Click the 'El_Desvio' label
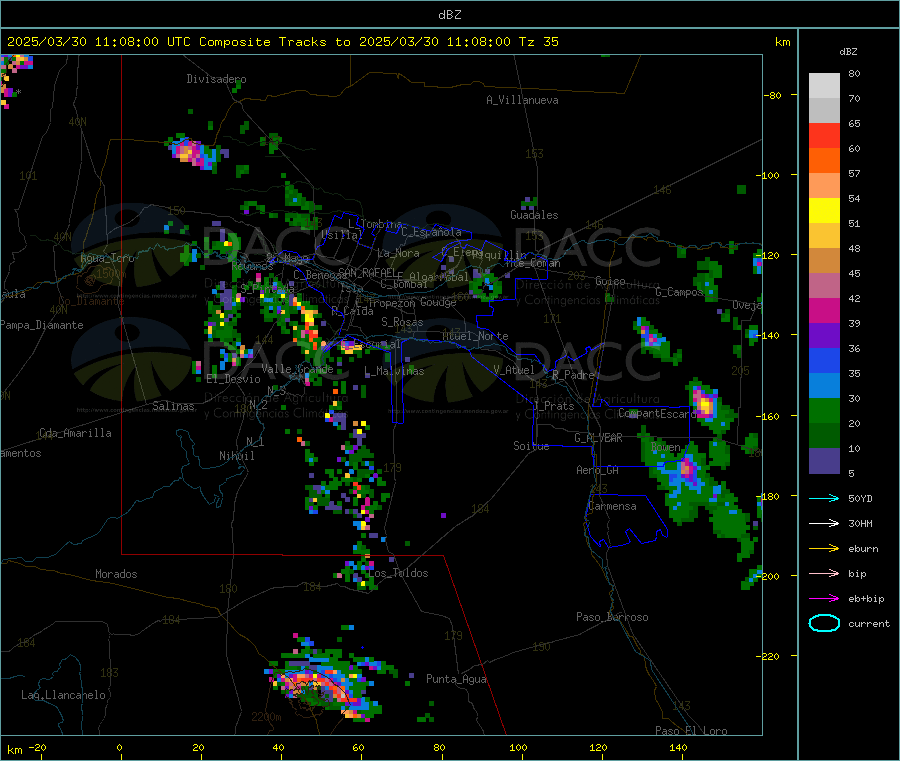Image resolution: width=900 pixels, height=761 pixels. (x=233, y=379)
